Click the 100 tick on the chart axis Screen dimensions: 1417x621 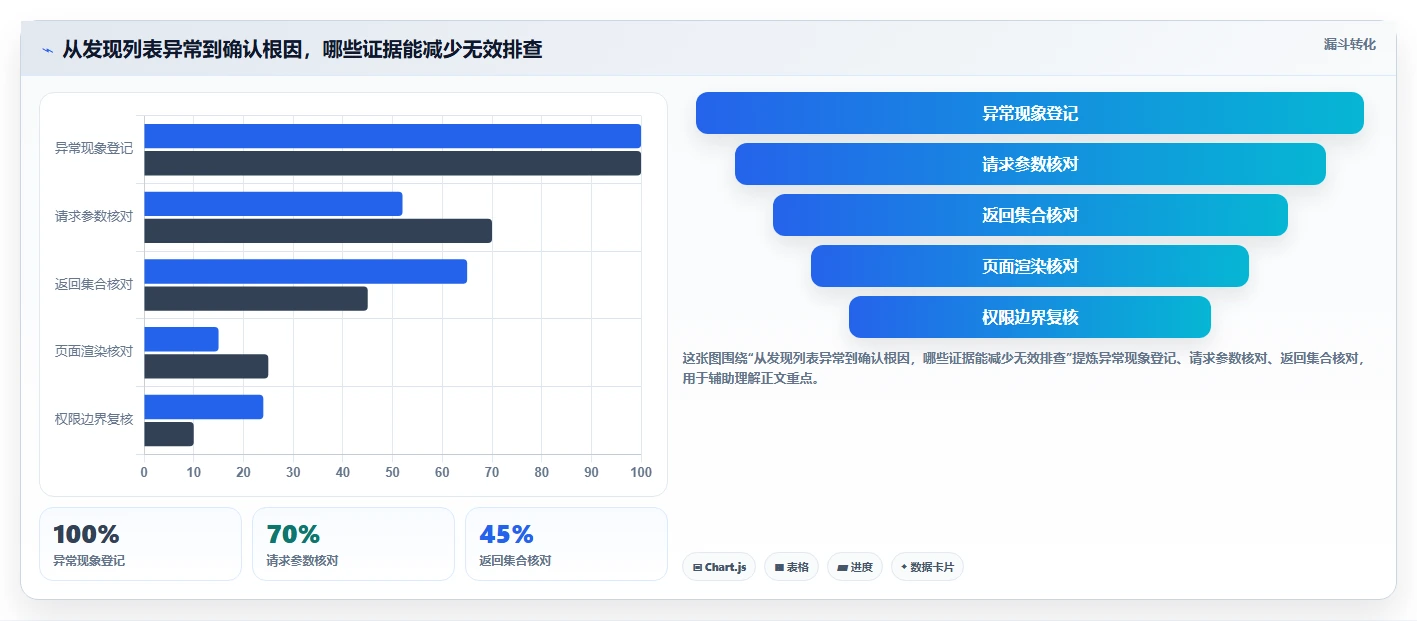pyautogui.click(x=641, y=472)
